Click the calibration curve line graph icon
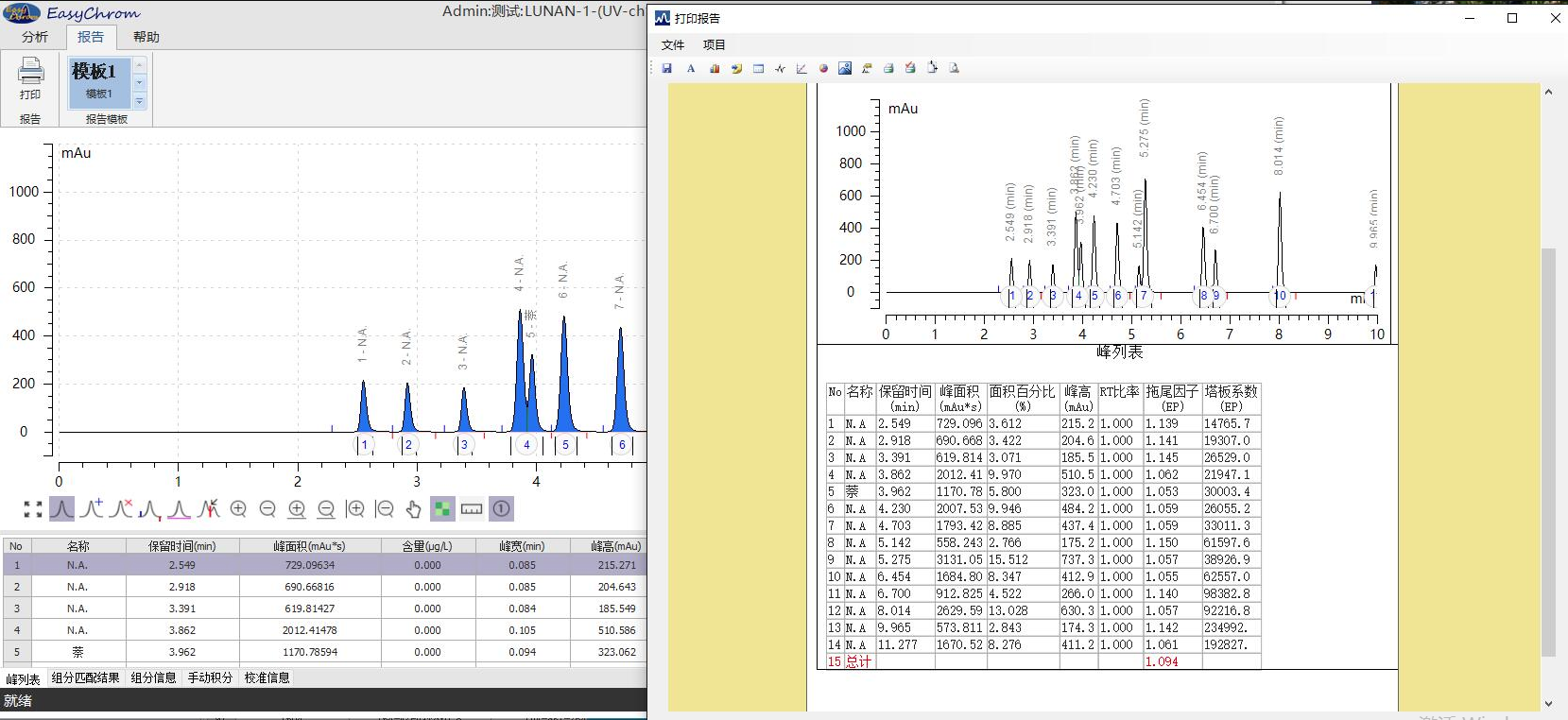Viewport: 1568px width, 720px height. click(x=801, y=68)
